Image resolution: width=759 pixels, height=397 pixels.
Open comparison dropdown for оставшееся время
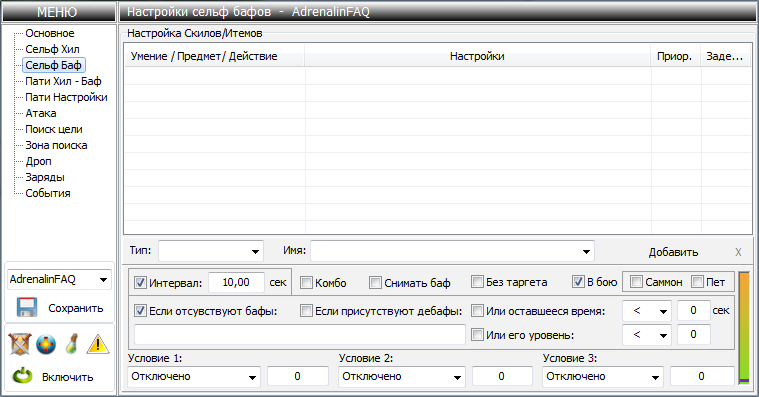(x=647, y=311)
